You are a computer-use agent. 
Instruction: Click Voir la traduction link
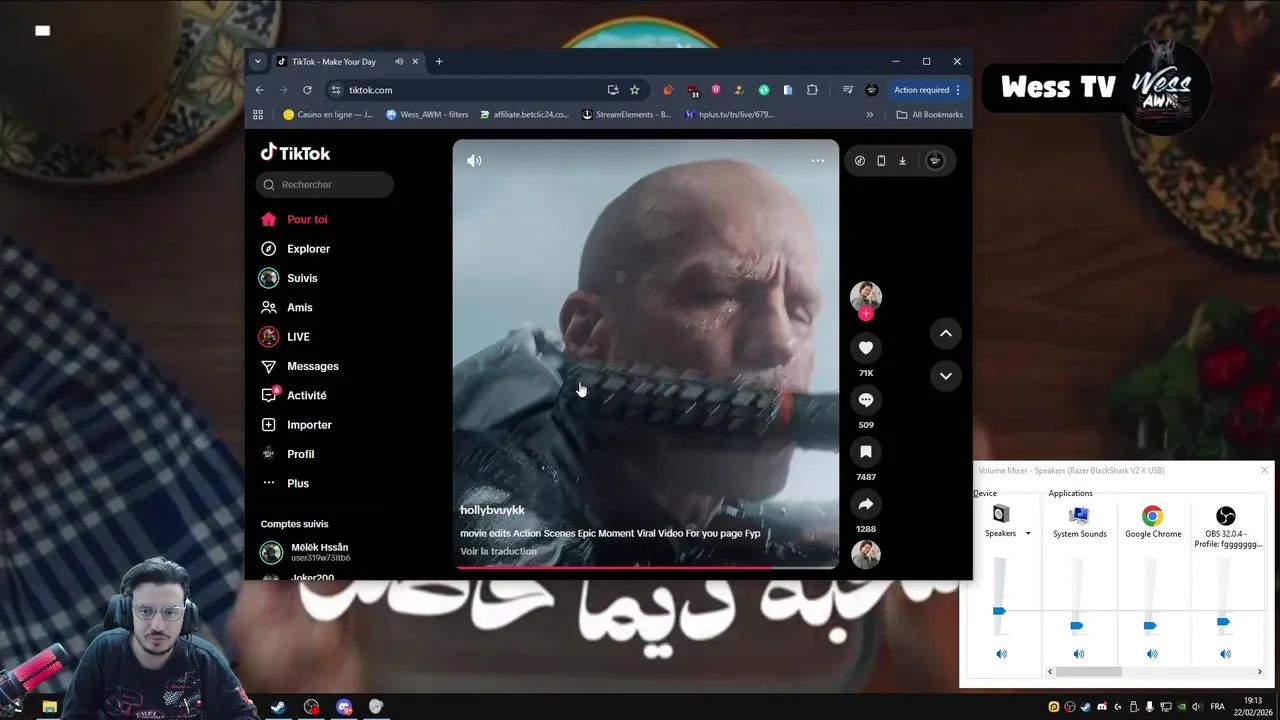498,551
